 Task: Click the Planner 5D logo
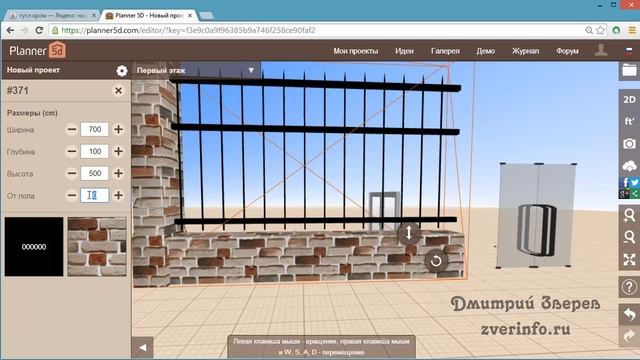pos(37,51)
